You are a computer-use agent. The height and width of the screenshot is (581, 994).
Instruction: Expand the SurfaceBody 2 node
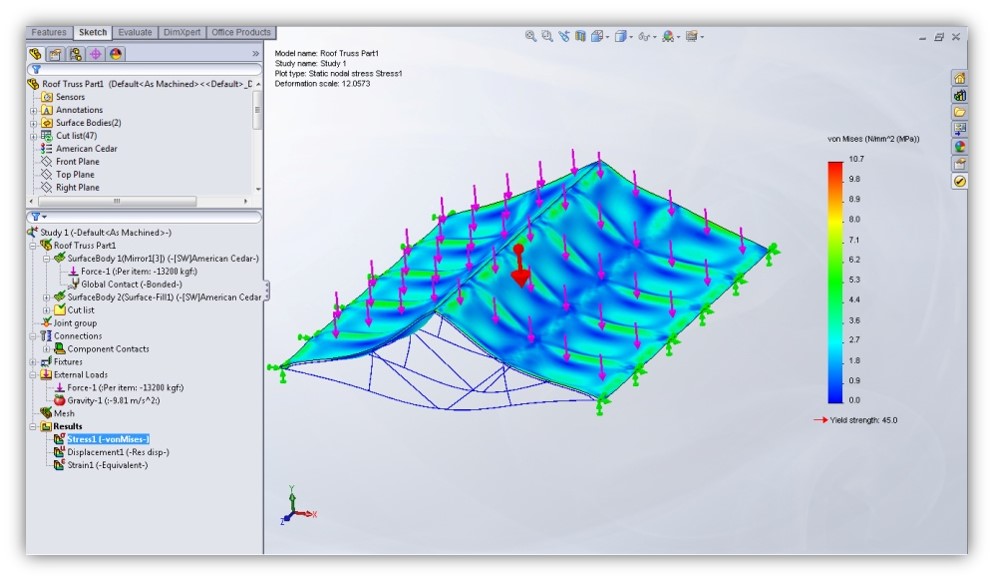click(46, 297)
